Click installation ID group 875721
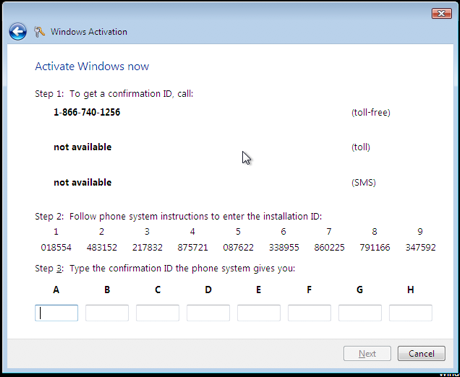This screenshot has height=377, width=460. click(193, 248)
